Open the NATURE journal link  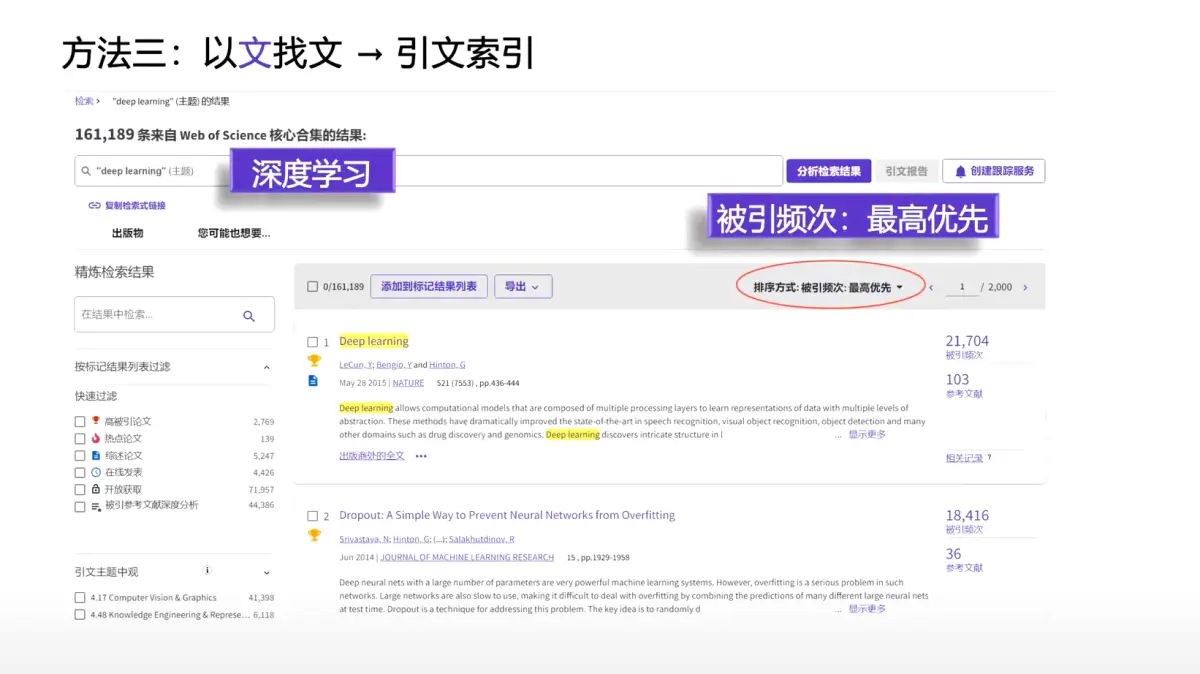[408, 383]
